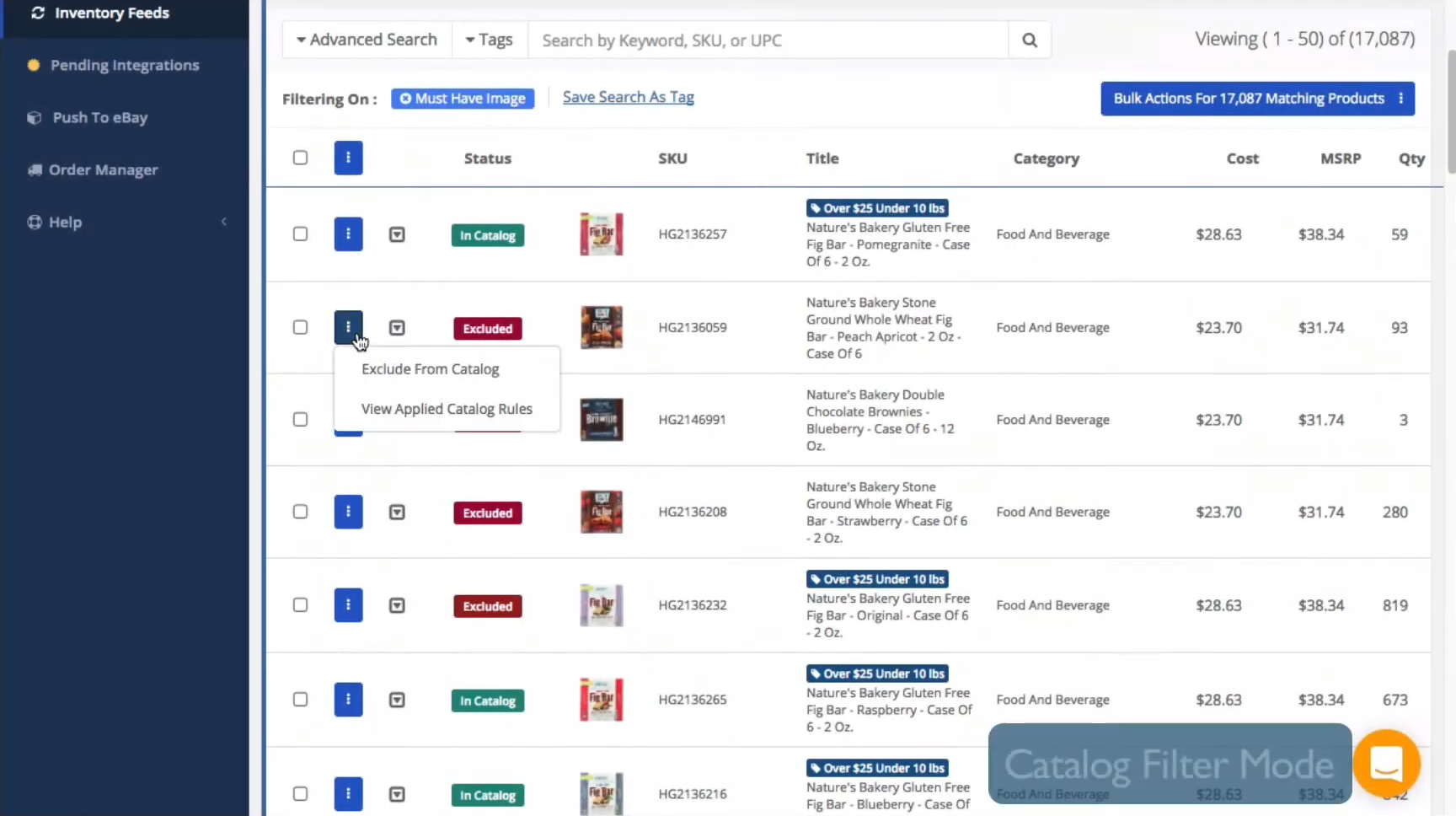
Task: Select checkbox for SKU HG2136265
Action: point(300,699)
